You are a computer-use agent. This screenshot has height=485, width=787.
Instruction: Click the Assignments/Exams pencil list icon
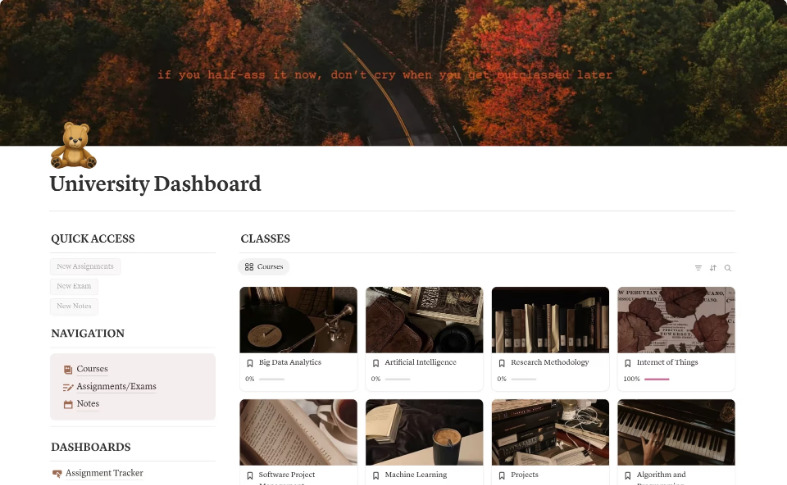[x=68, y=387]
